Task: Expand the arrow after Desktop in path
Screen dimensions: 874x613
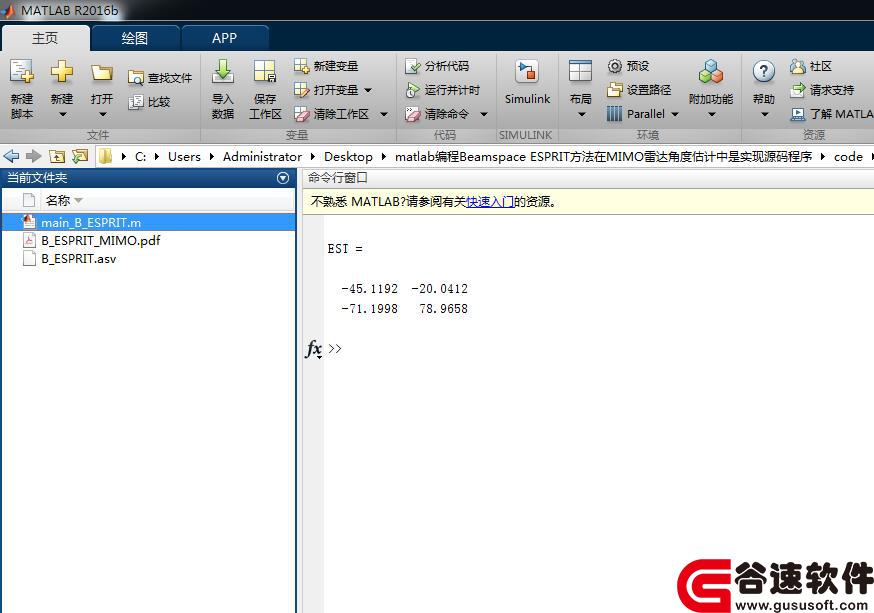Action: (383, 157)
